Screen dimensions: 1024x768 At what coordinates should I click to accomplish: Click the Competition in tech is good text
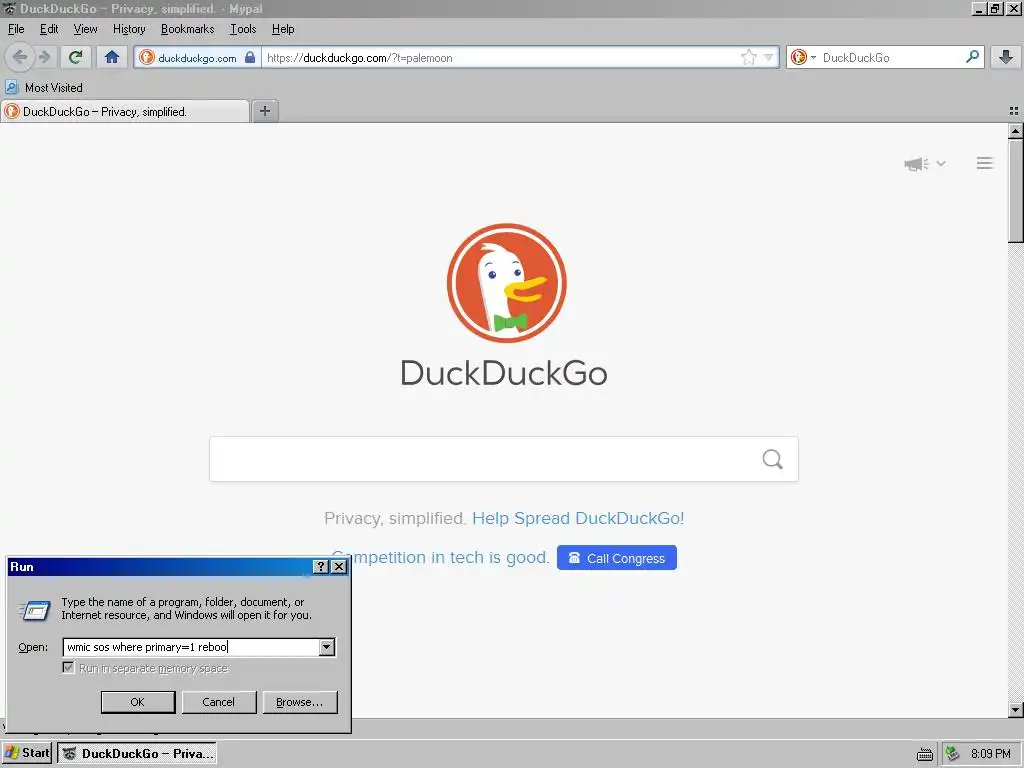pos(441,558)
